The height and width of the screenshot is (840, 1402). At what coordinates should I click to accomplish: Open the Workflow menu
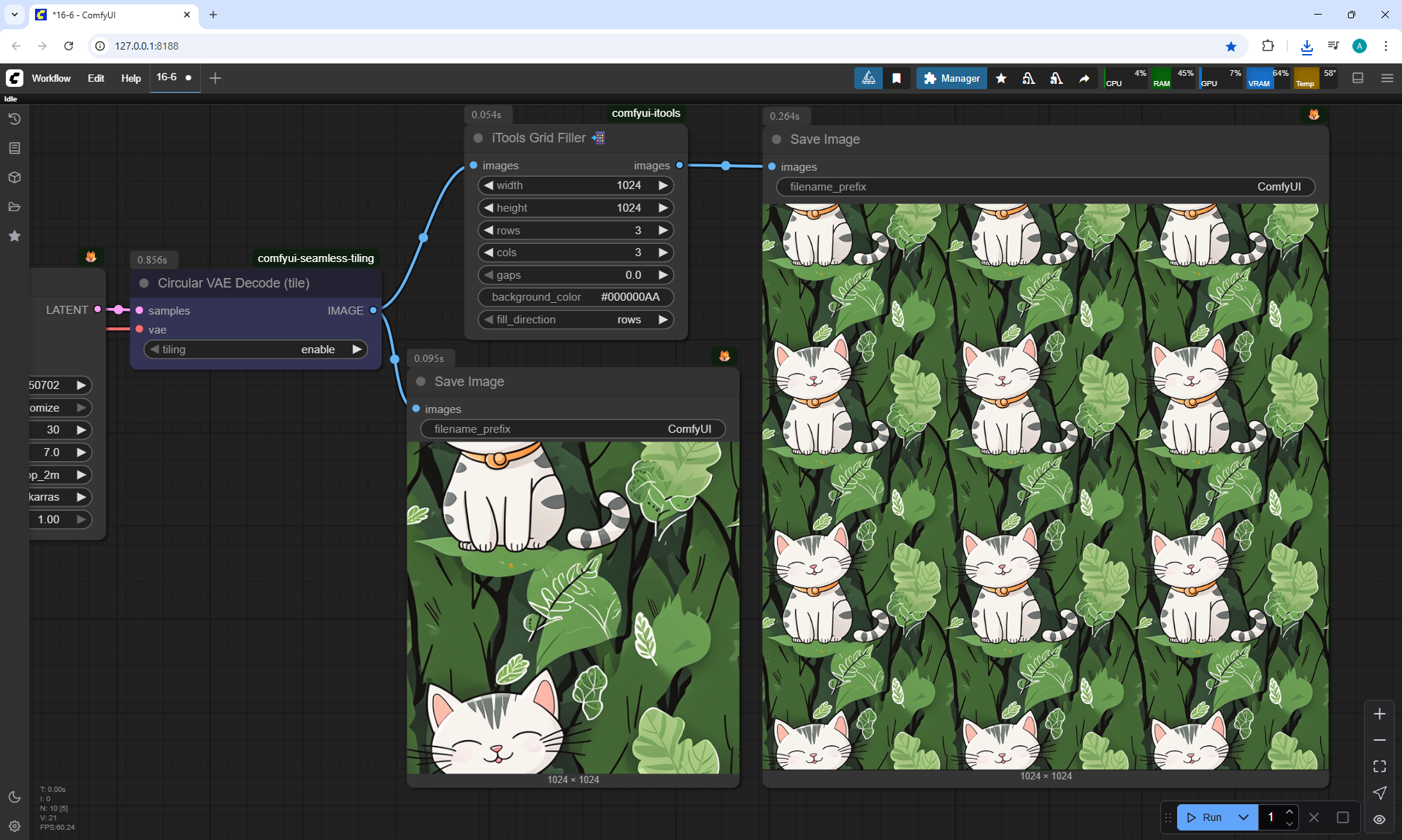click(51, 78)
